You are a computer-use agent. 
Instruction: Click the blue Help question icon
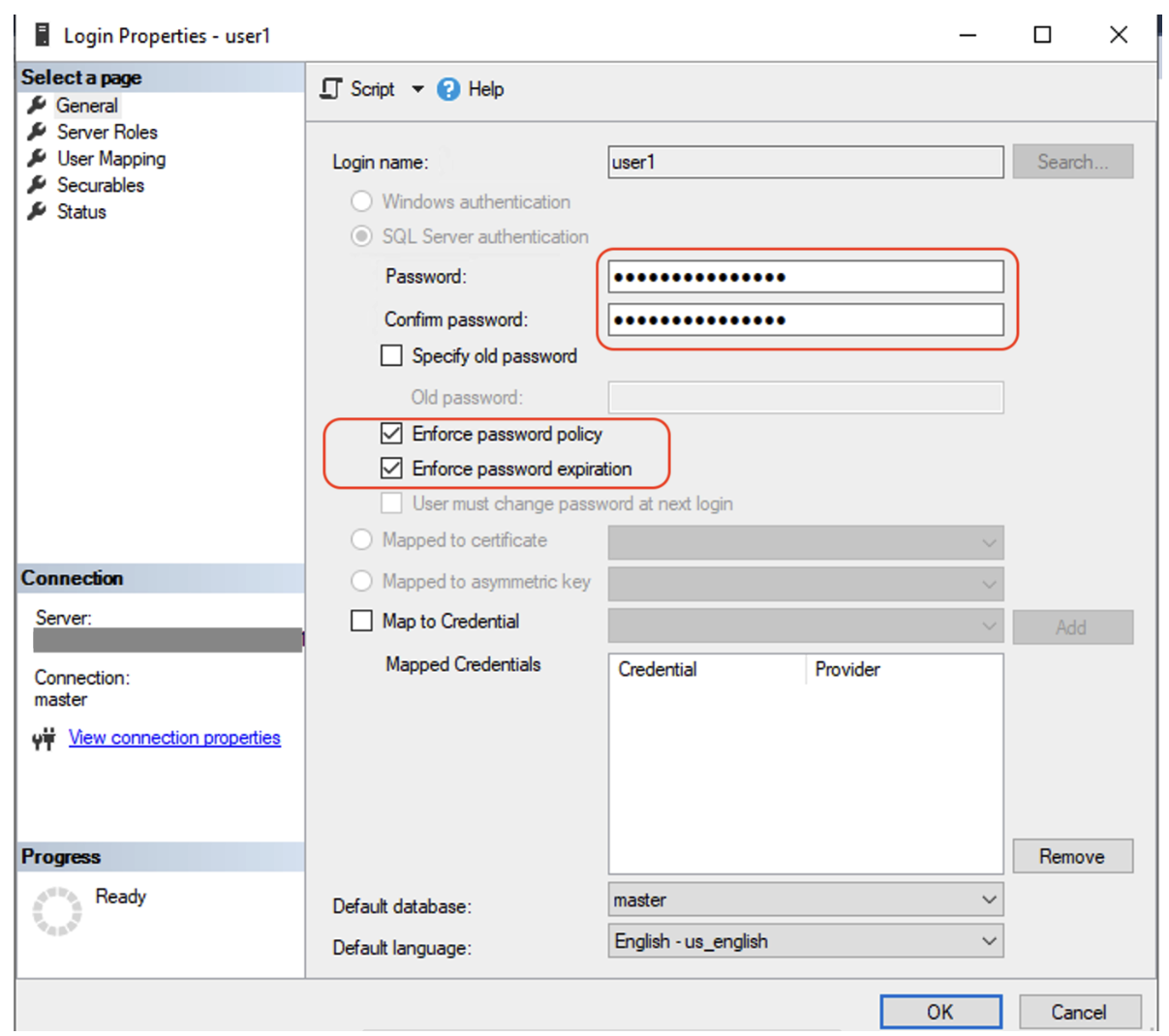click(x=448, y=89)
